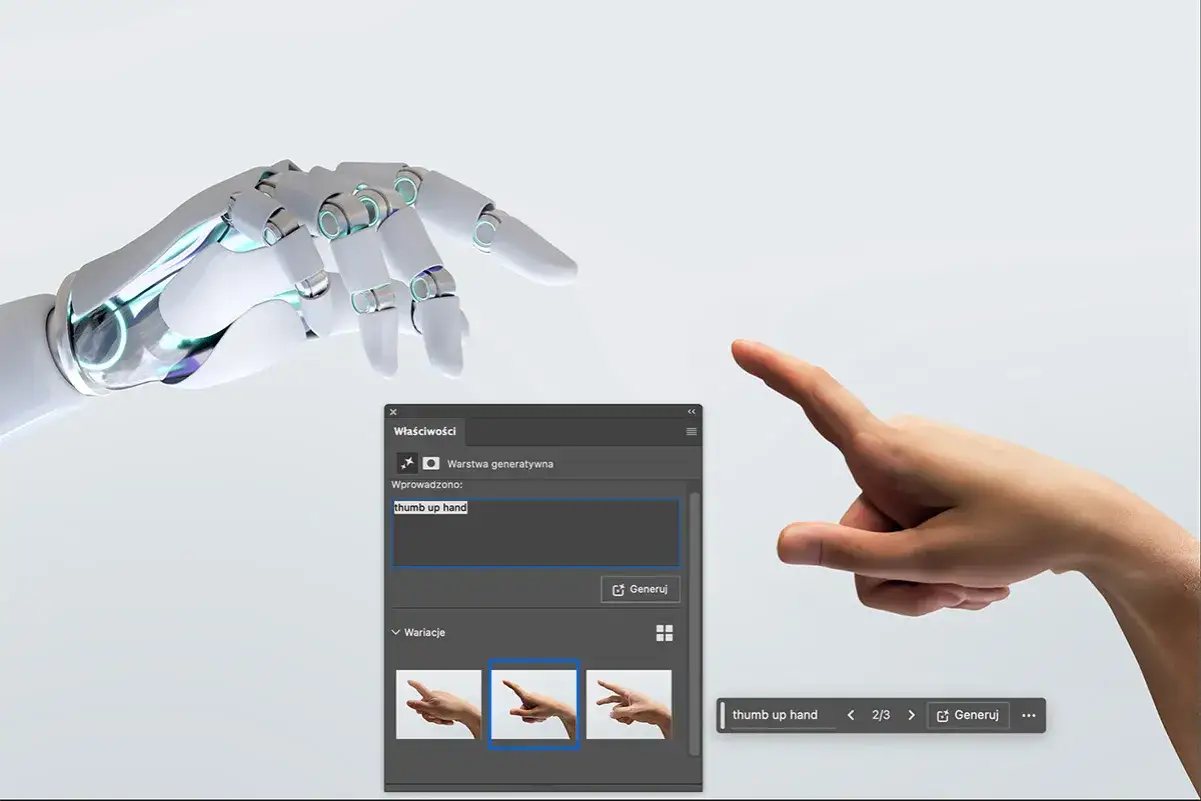Open the Właściwości panel hamburger menu
Viewport: 1201px width, 801px height.
point(691,432)
